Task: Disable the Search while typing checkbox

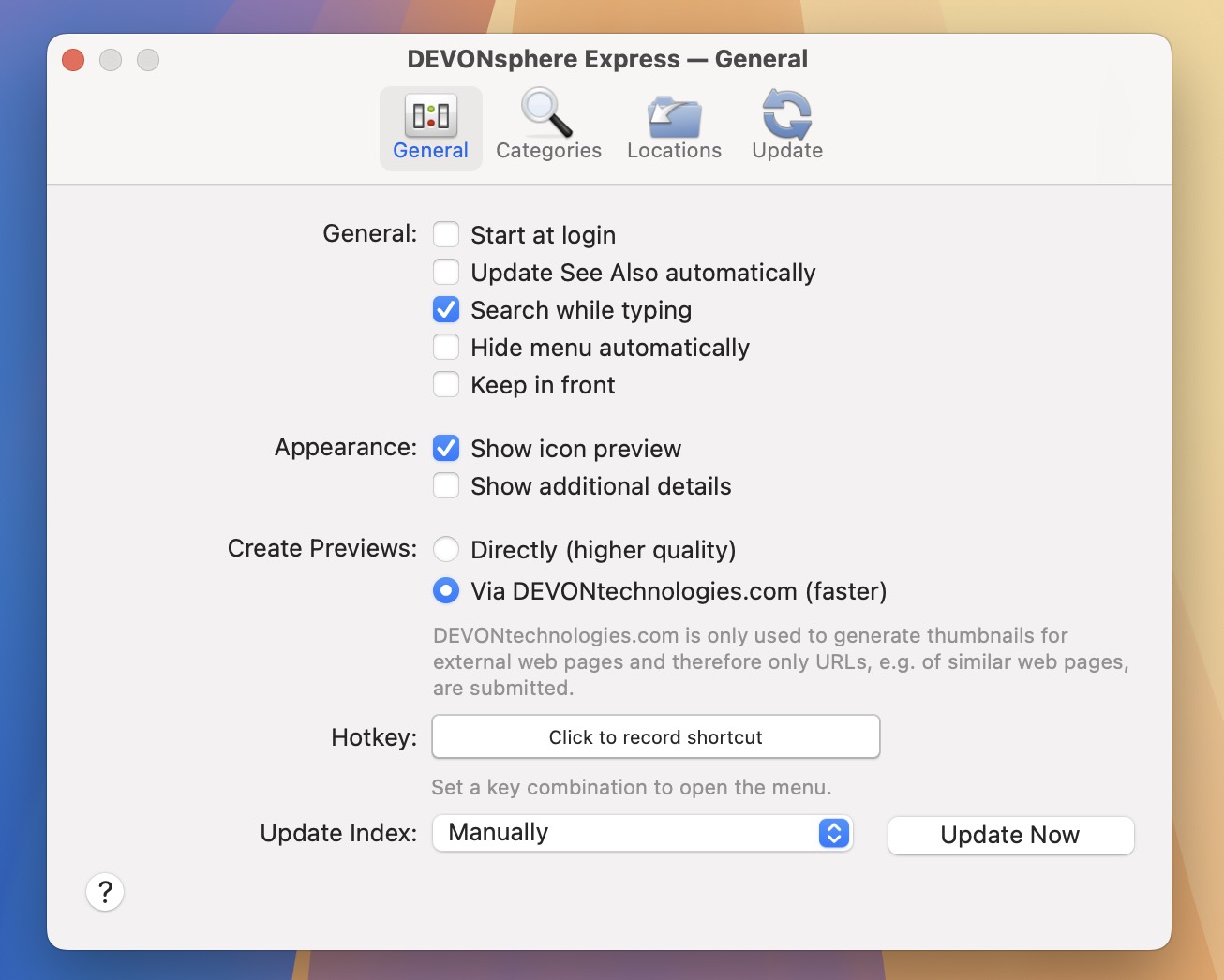Action: (x=446, y=309)
